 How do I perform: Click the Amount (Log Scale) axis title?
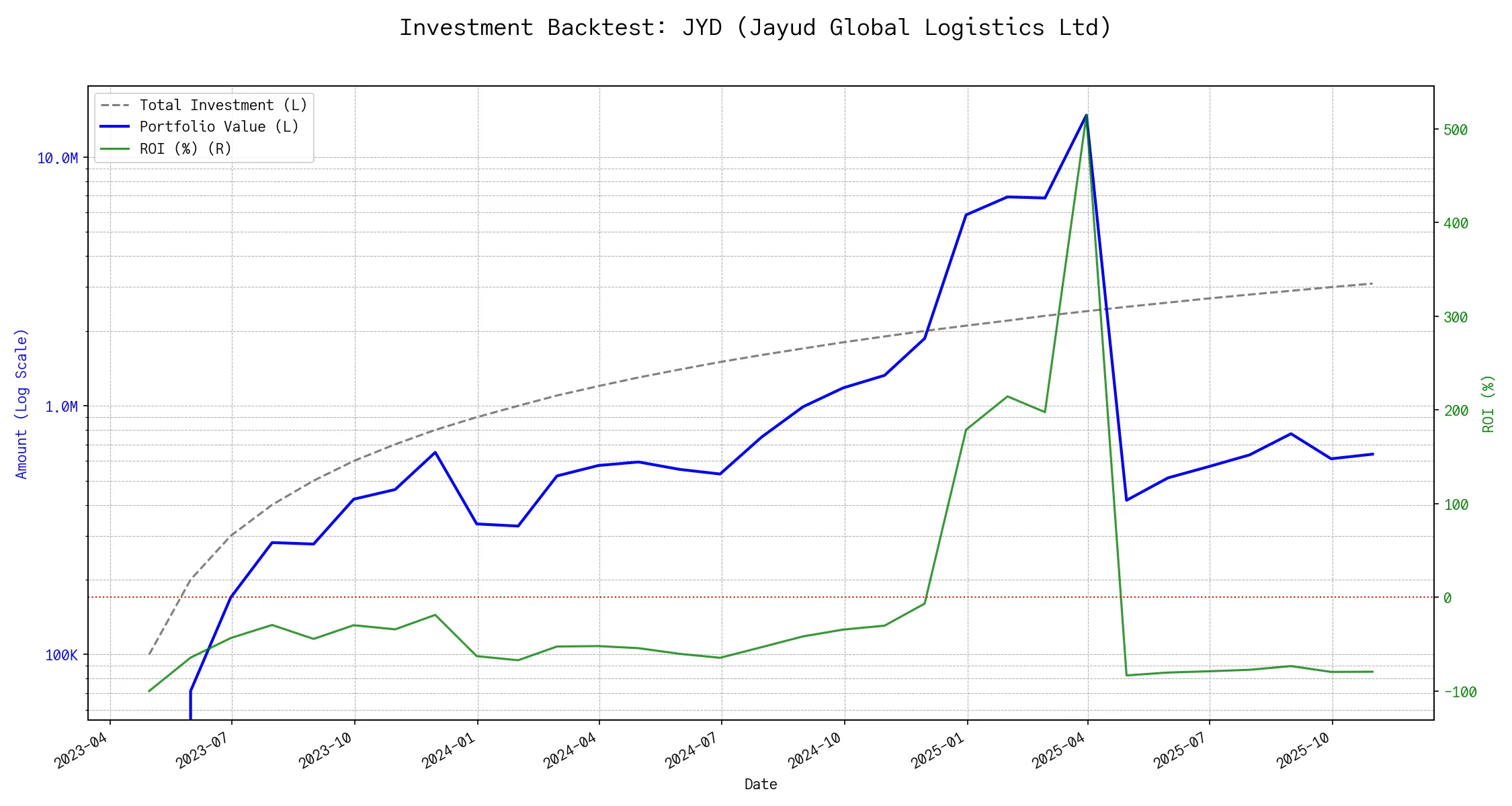point(22,404)
